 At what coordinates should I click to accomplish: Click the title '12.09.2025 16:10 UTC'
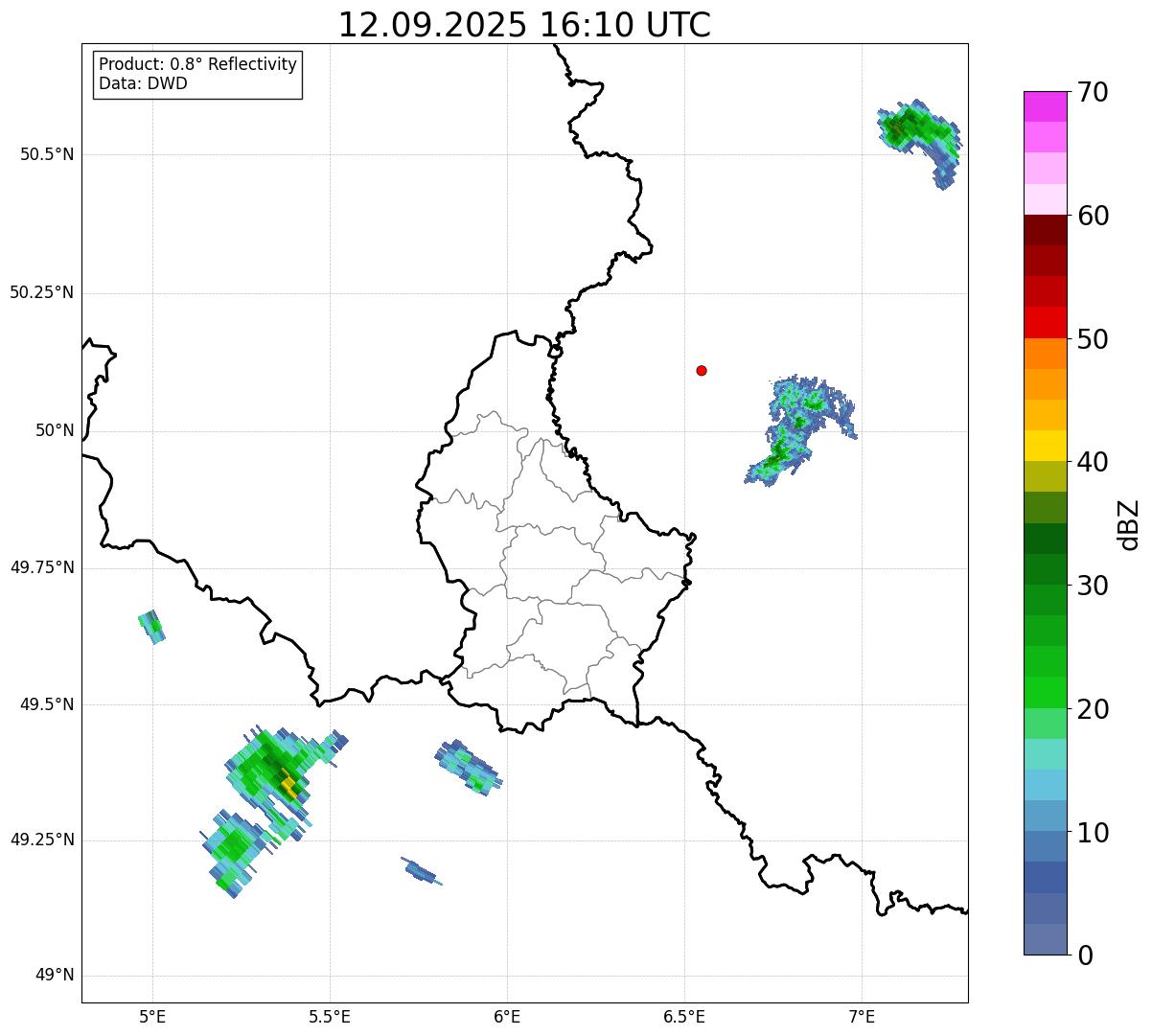coord(524,25)
